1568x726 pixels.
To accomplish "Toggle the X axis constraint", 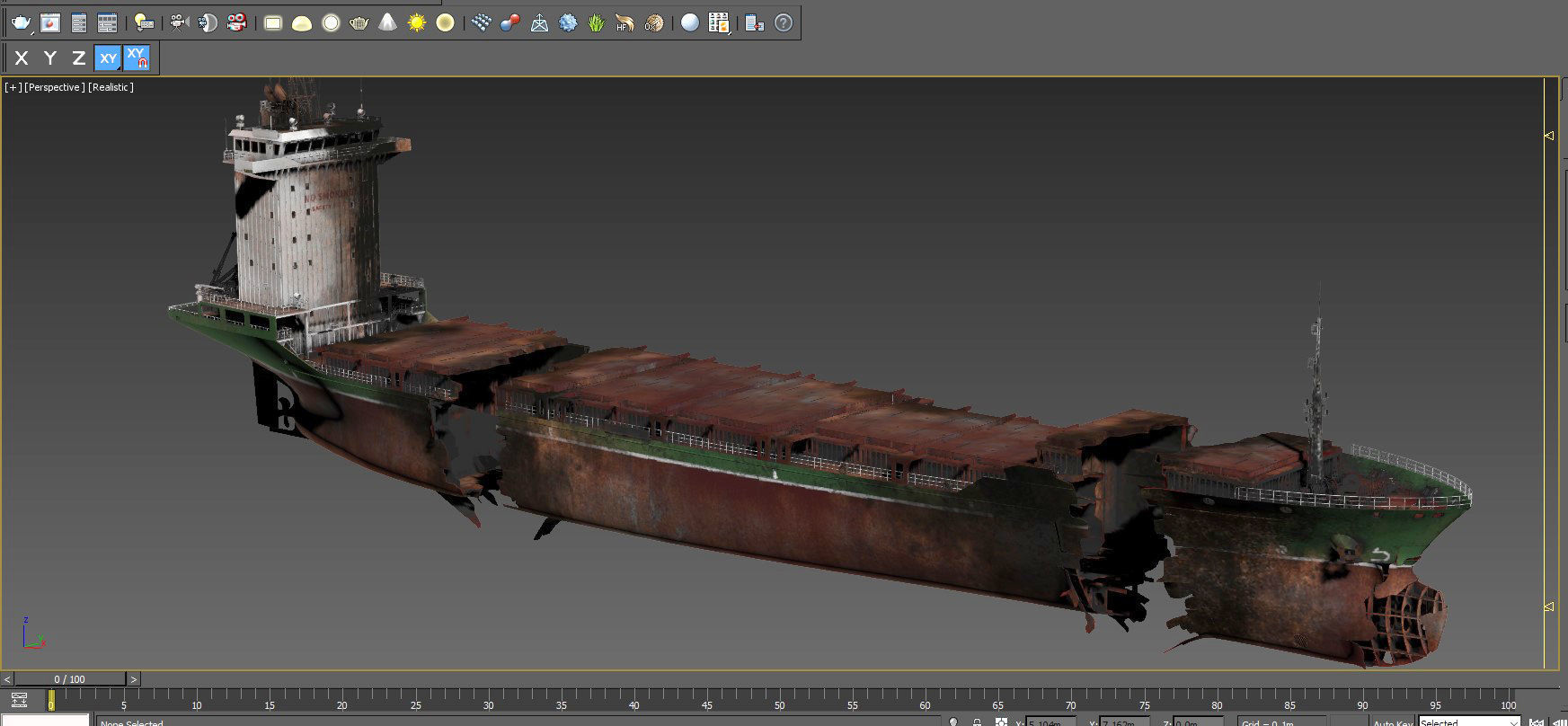I will coord(22,58).
